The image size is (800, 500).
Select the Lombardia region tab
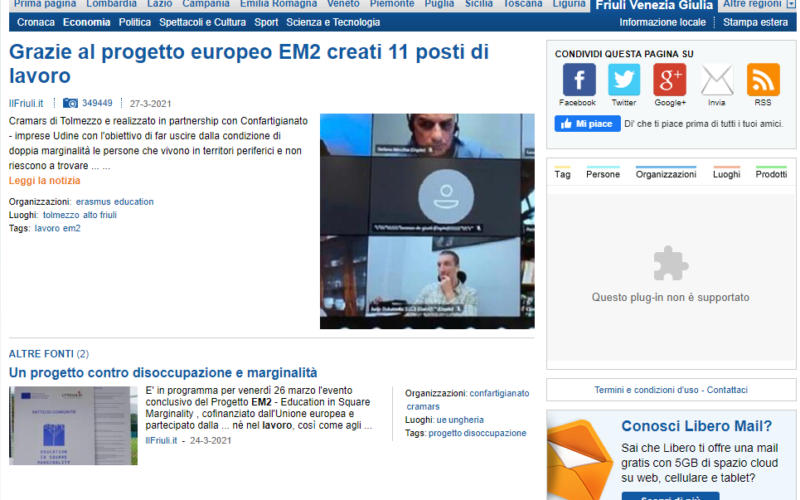[111, 4]
